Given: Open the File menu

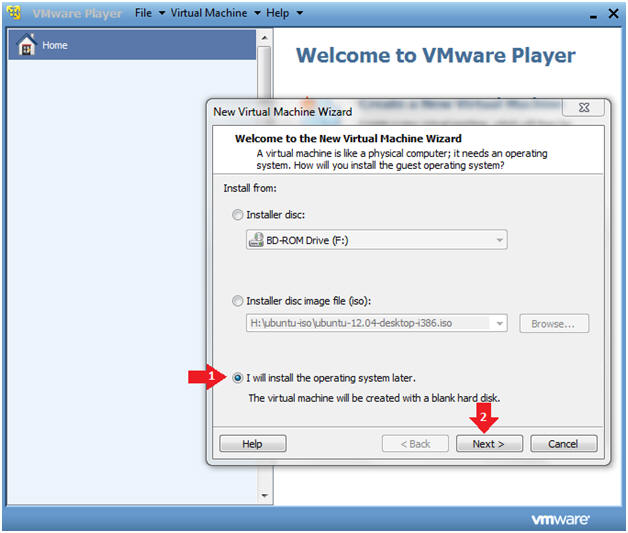Looking at the screenshot, I should point(150,13).
